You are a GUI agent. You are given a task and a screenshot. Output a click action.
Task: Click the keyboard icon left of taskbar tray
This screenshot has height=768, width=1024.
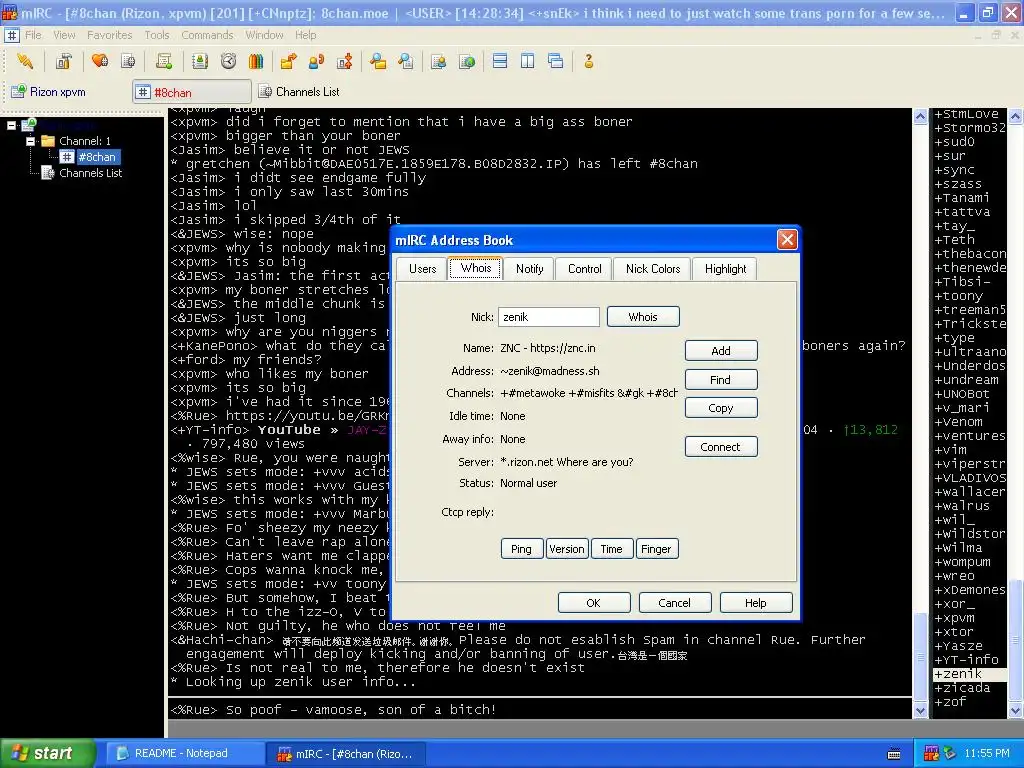[894, 754]
